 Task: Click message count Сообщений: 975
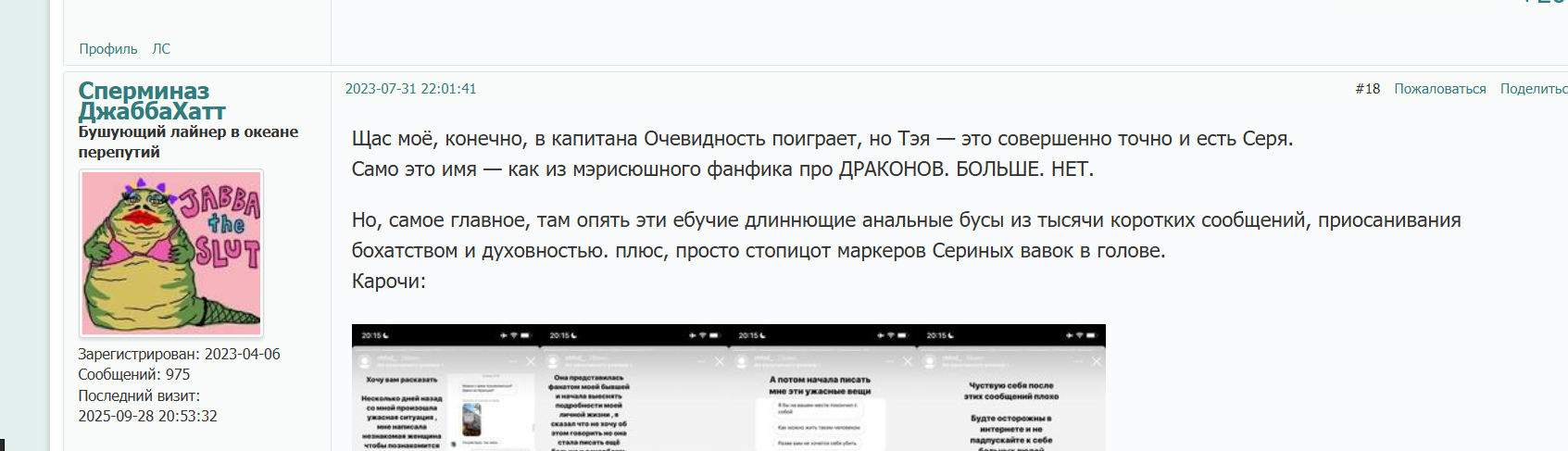[134, 374]
